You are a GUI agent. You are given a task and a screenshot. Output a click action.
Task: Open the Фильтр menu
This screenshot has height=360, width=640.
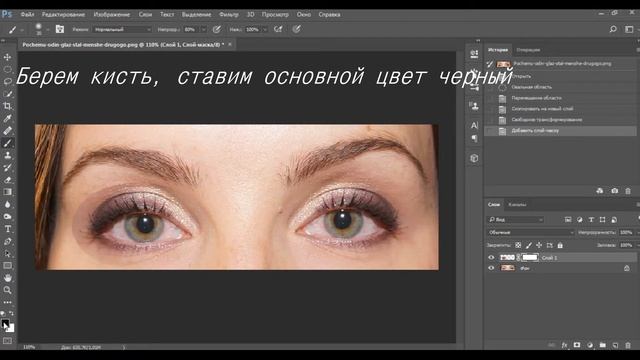(x=229, y=14)
